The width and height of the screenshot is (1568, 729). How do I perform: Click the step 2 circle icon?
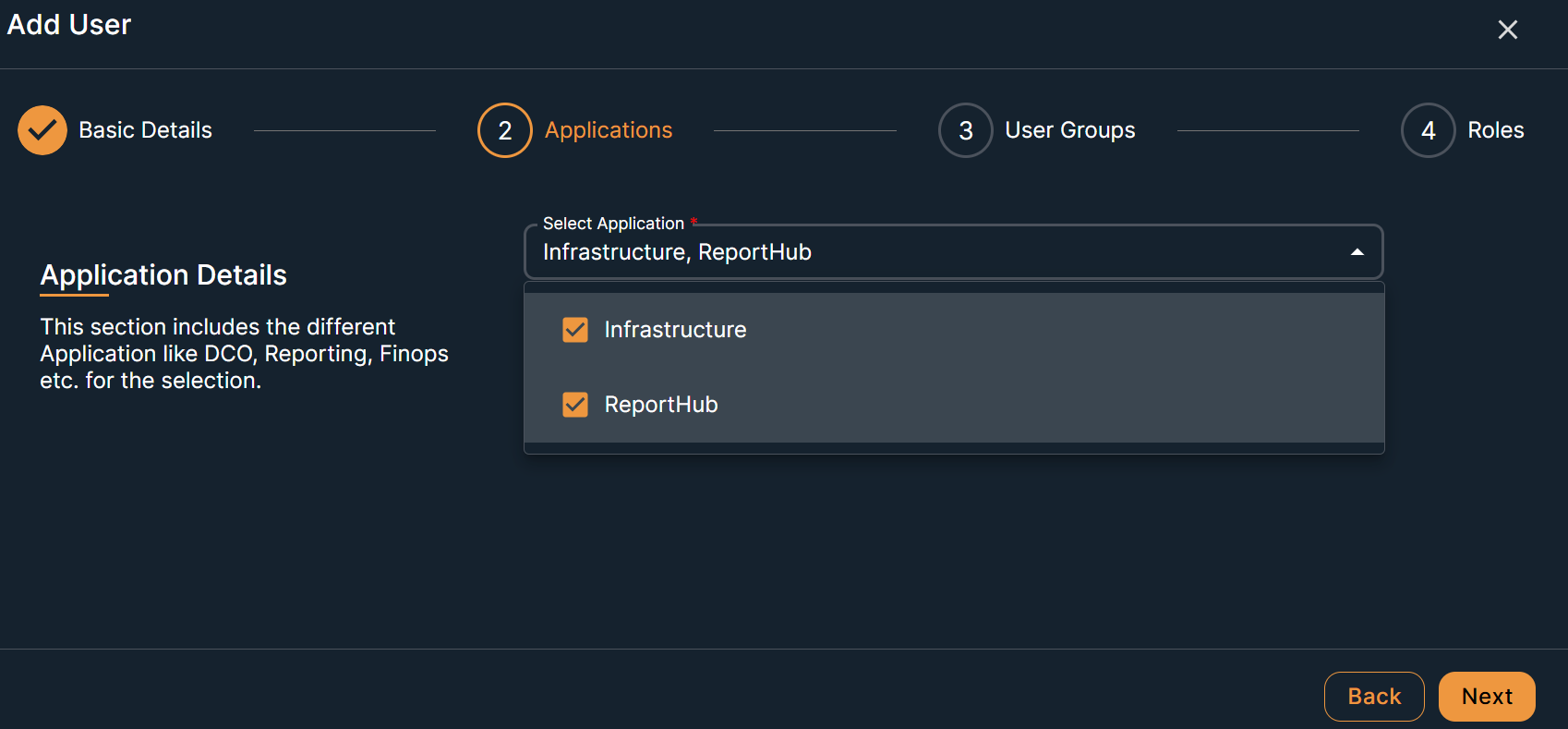click(x=504, y=130)
